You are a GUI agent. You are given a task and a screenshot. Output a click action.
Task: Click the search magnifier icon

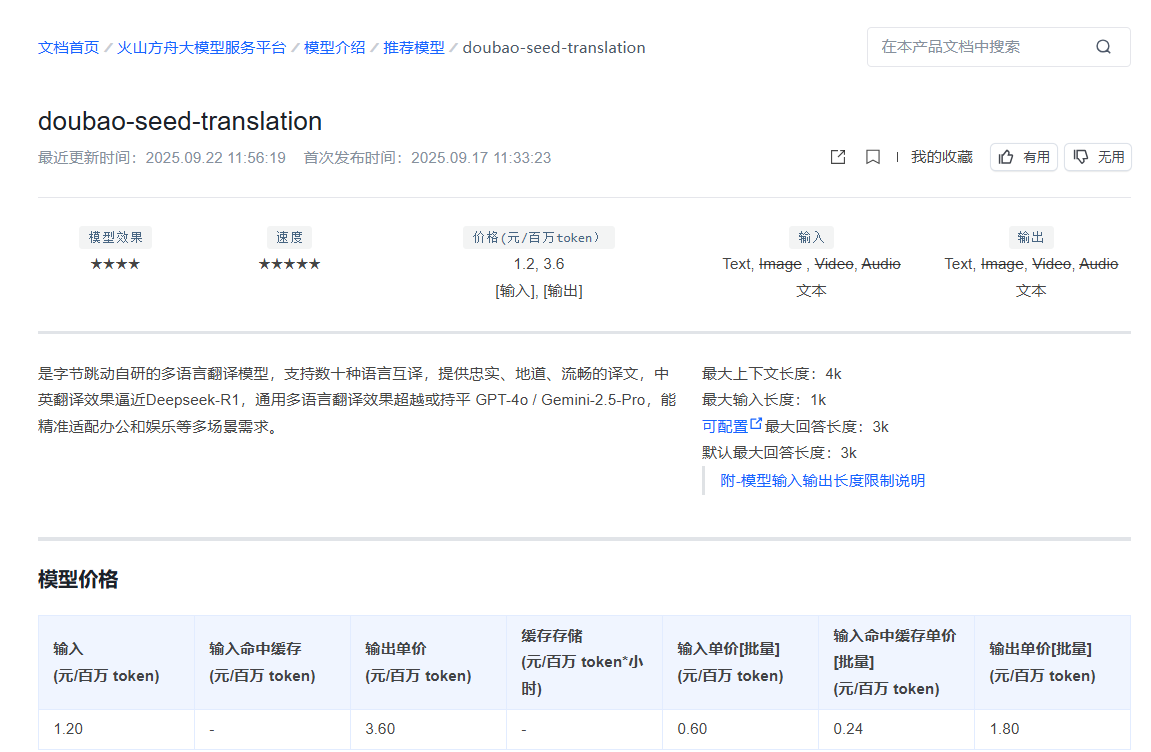coord(1103,47)
